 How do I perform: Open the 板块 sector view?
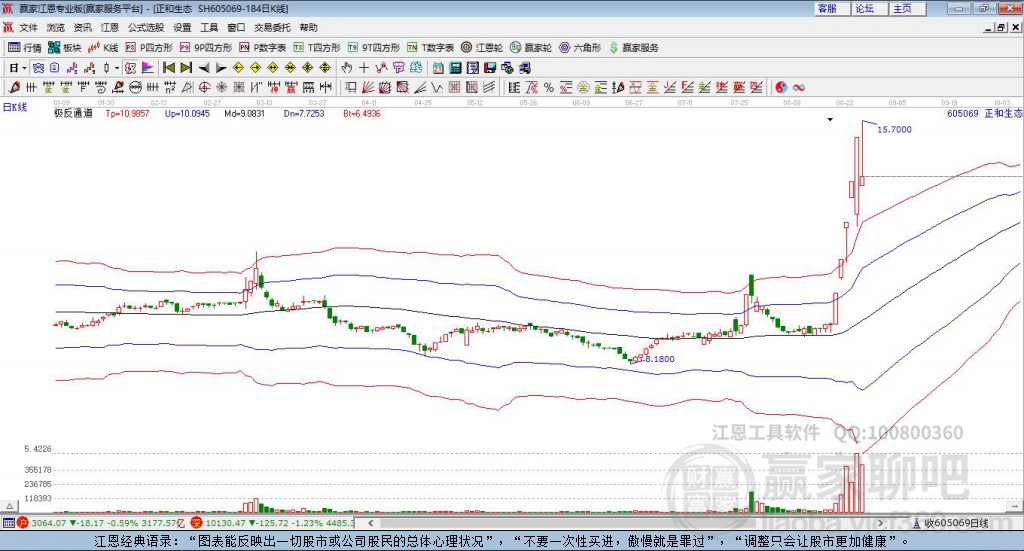click(x=64, y=48)
